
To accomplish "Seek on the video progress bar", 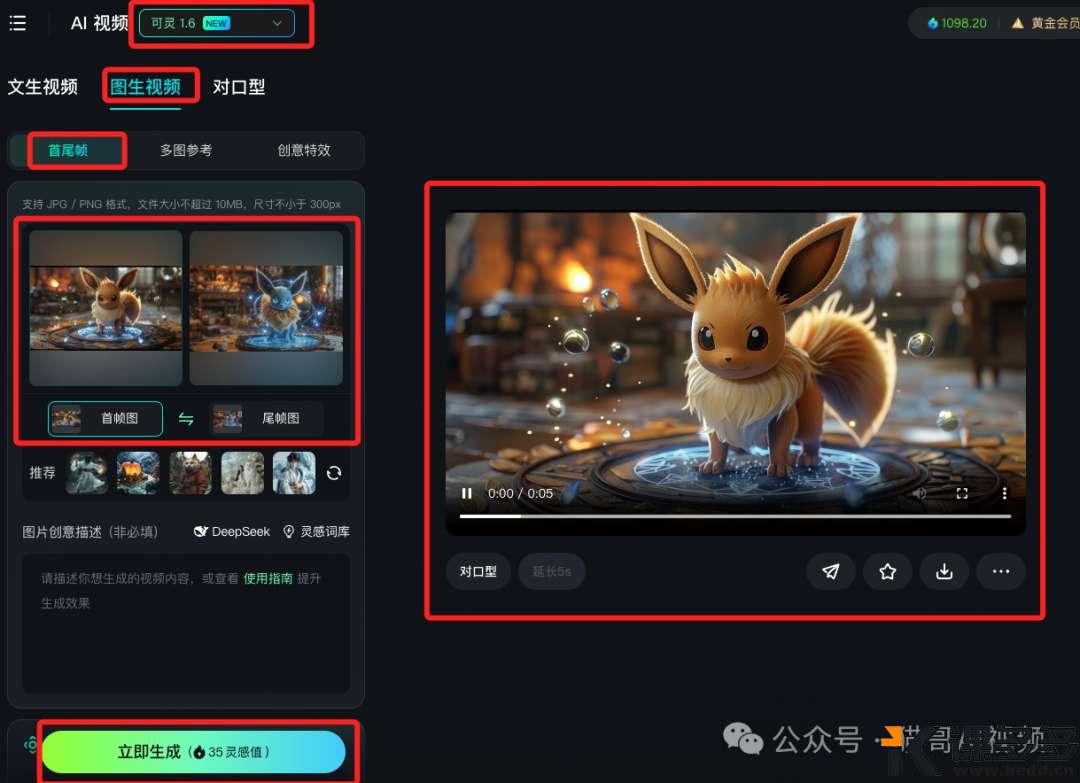I will tap(735, 516).
